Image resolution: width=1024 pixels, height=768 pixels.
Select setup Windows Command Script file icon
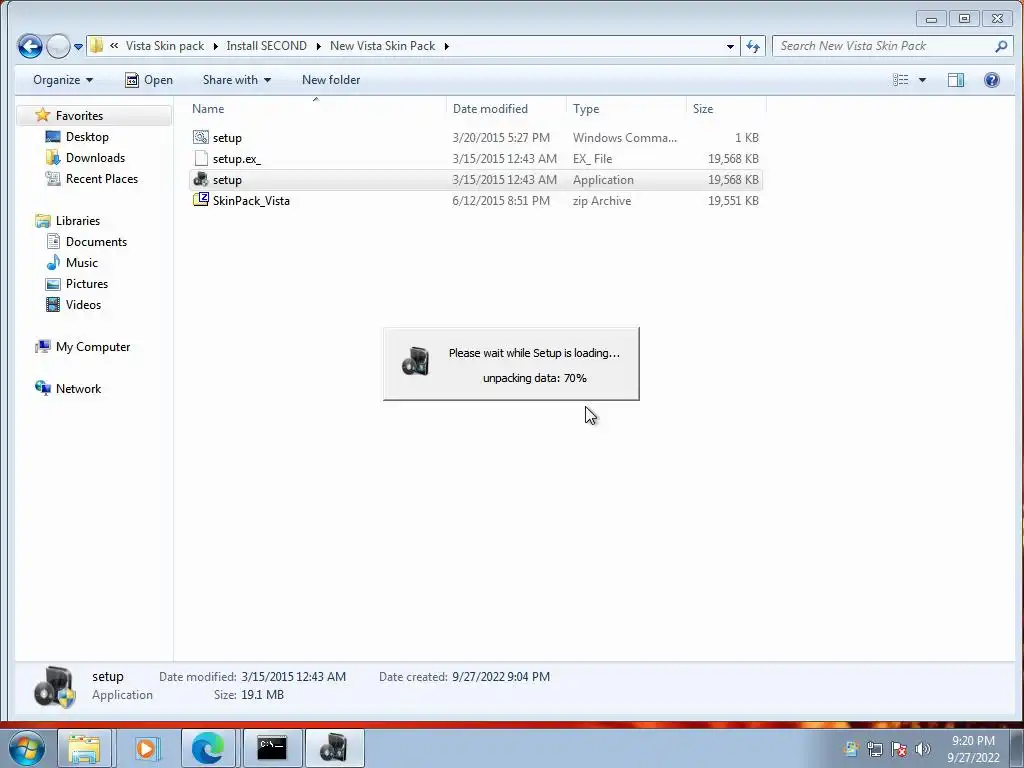point(200,137)
